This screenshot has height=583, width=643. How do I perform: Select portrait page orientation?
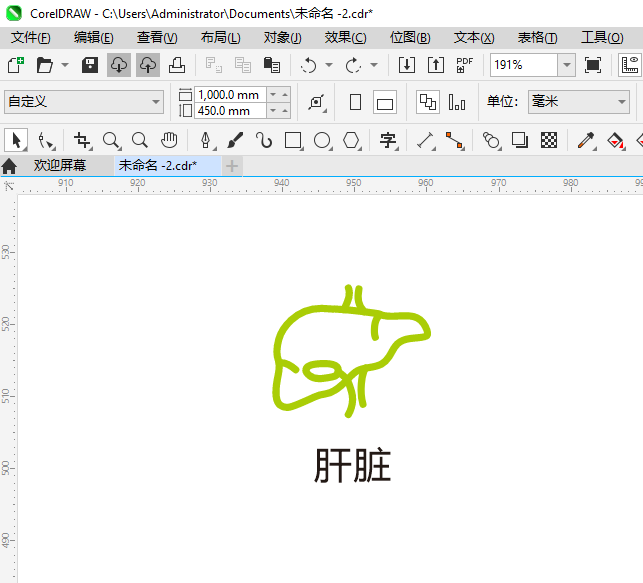coord(355,102)
